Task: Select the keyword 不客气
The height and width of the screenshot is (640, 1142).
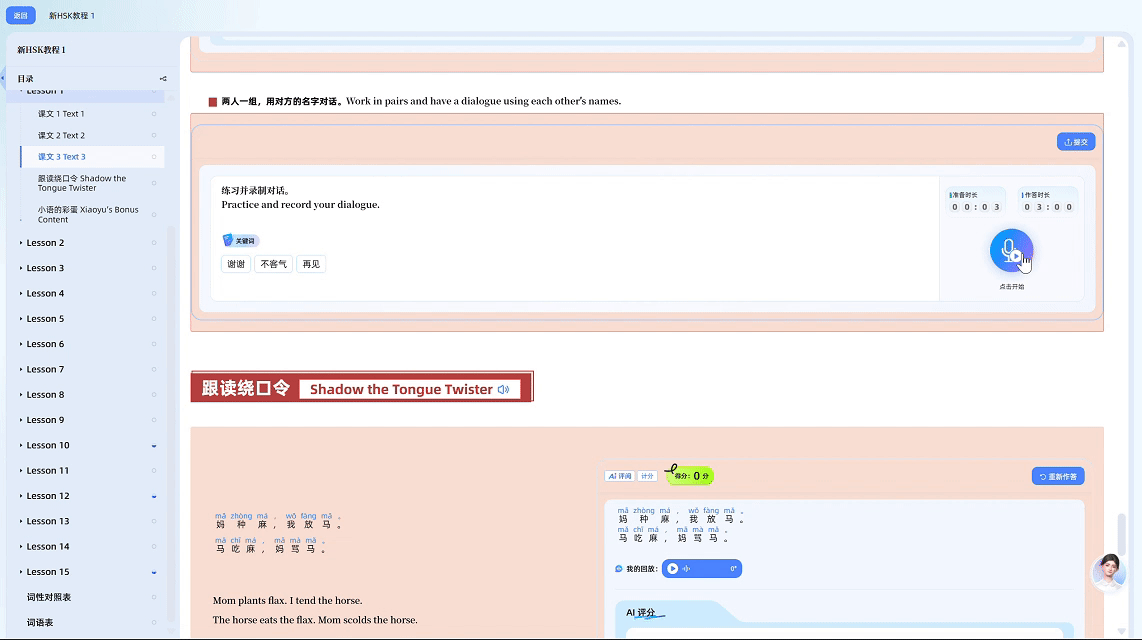Action: click(x=273, y=264)
